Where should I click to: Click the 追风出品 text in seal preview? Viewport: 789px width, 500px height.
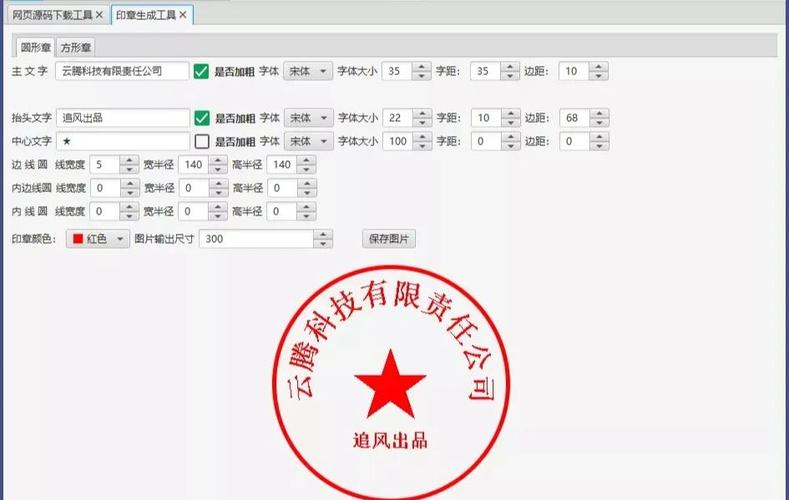[390, 441]
